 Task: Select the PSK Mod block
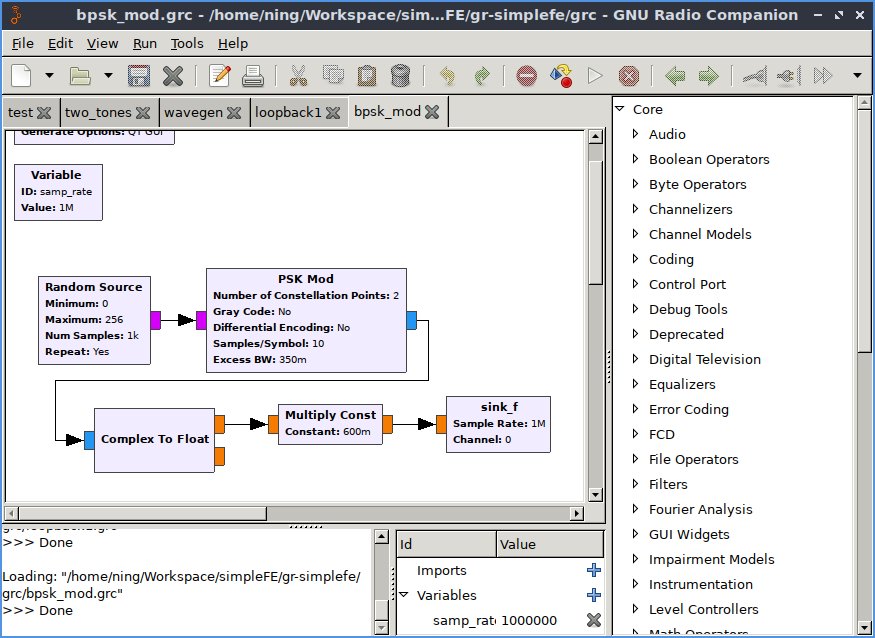306,320
